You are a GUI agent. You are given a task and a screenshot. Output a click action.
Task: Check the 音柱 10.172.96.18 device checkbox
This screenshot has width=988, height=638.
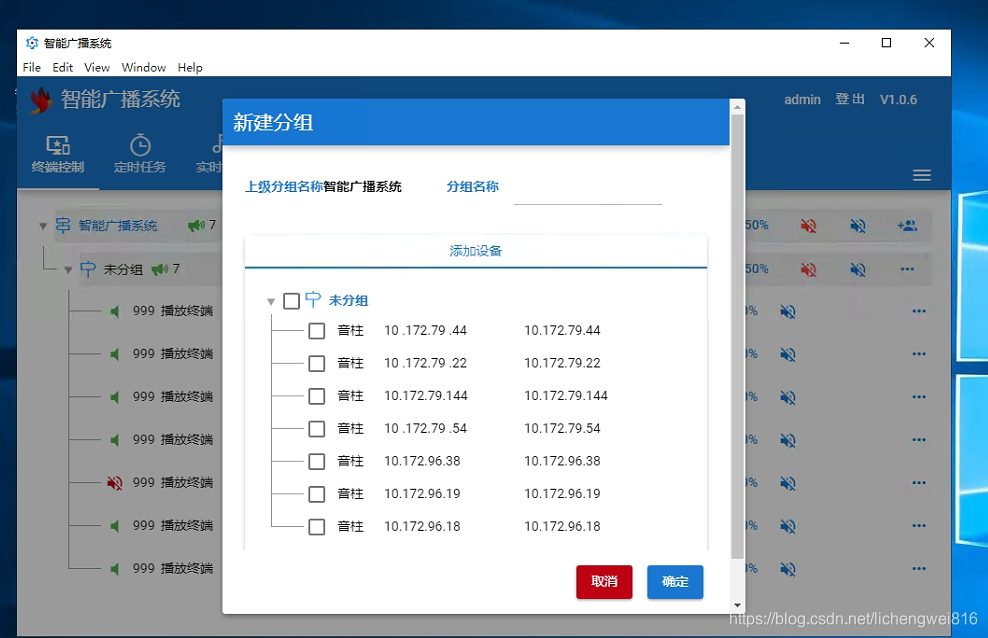click(316, 526)
